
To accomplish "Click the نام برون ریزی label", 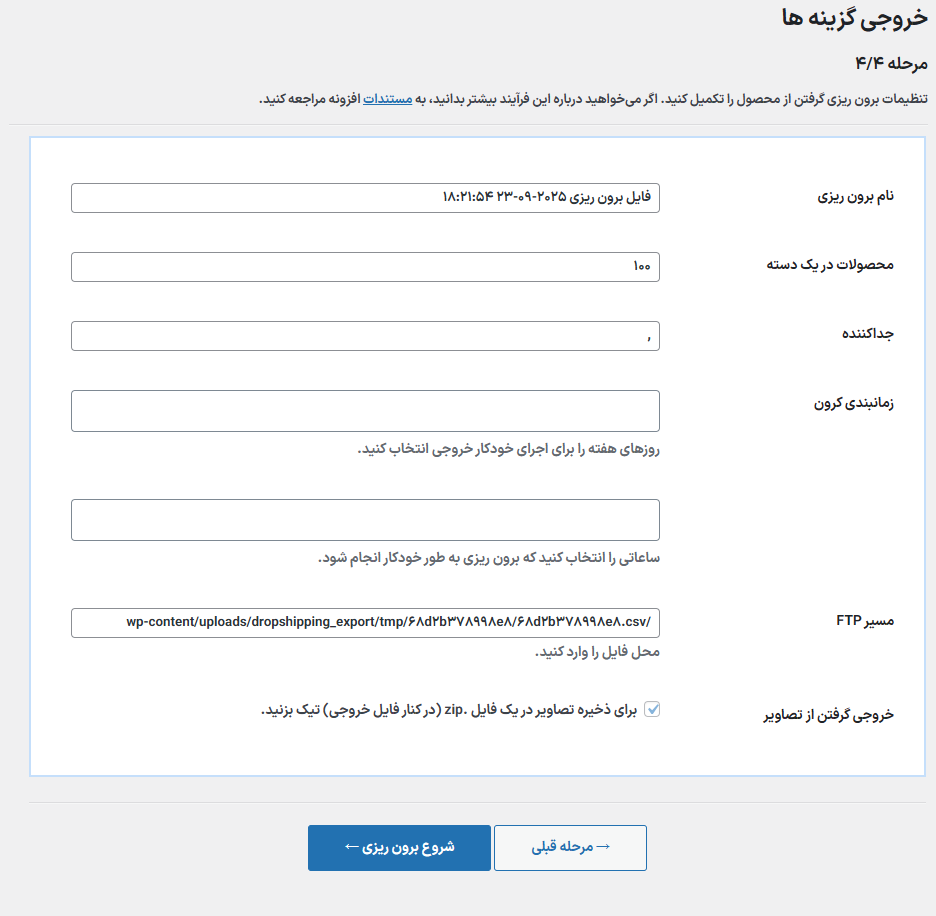I will click(855, 197).
